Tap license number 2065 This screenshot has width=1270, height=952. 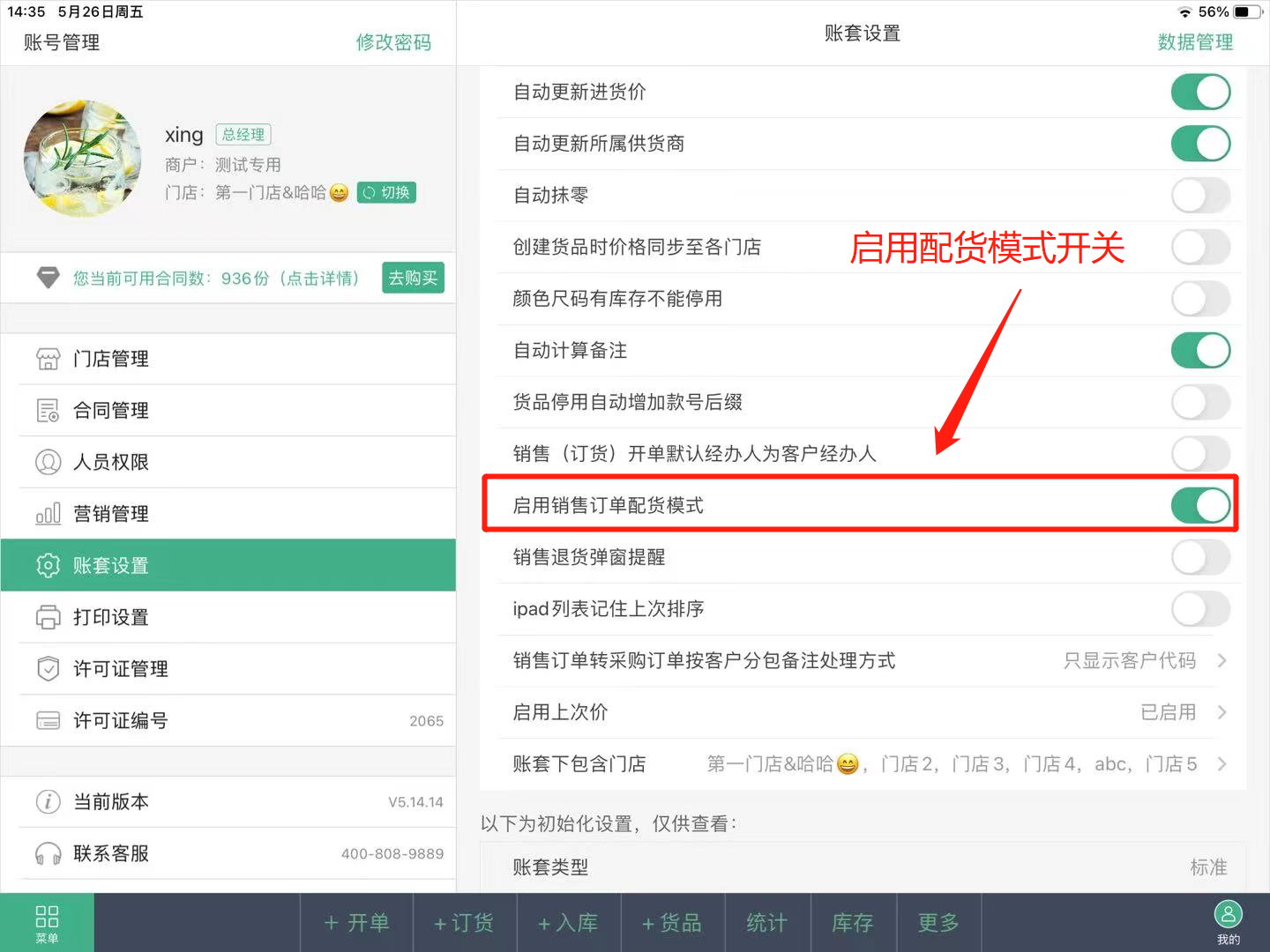[x=426, y=721]
